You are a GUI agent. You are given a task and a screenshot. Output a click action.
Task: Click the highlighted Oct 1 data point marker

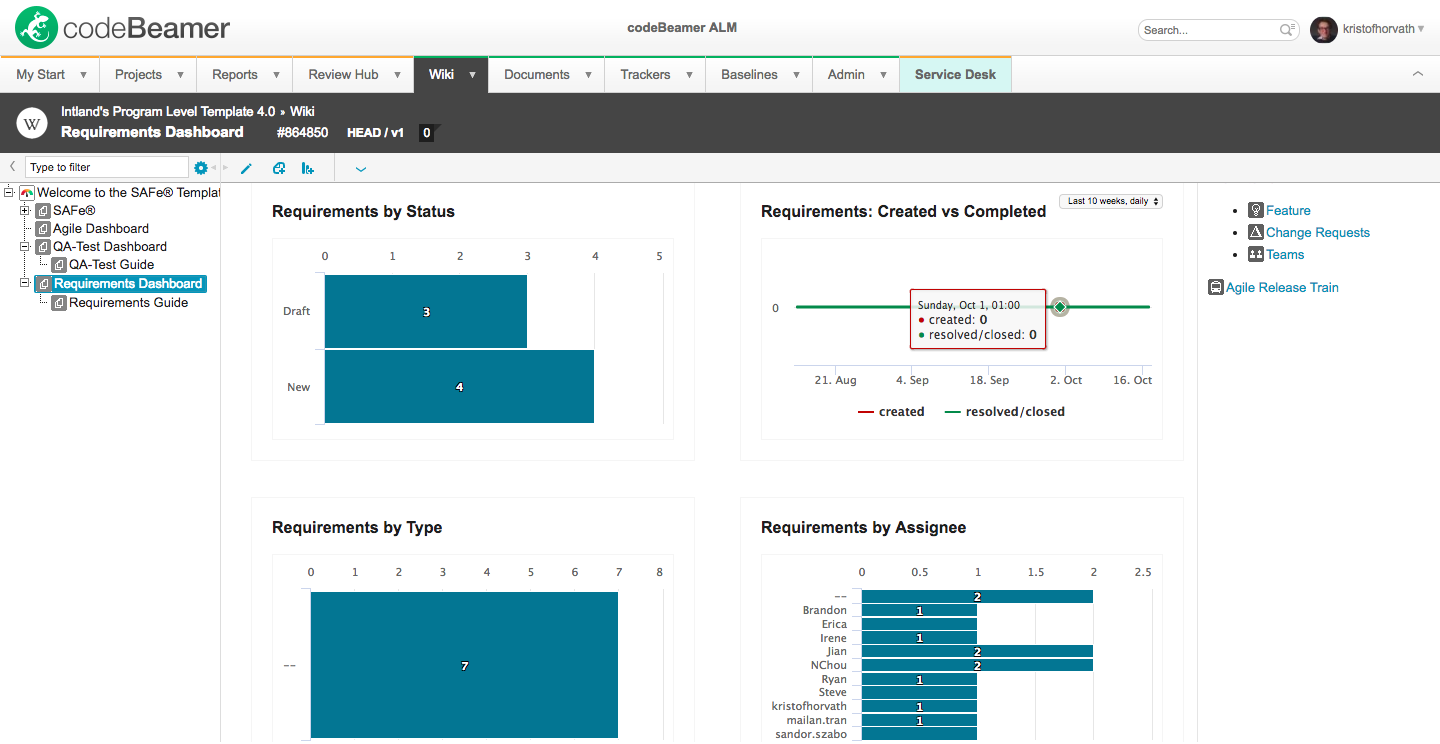pos(1060,307)
